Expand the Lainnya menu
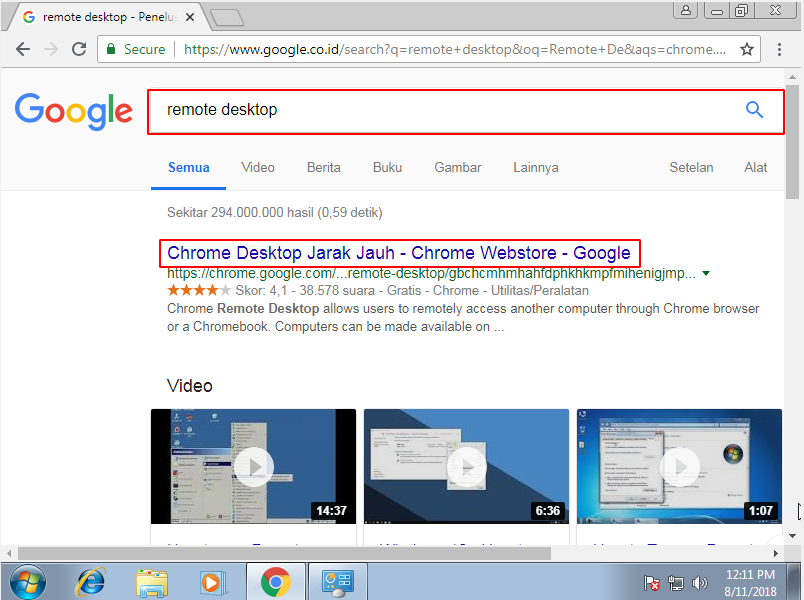This screenshot has height=600, width=804. [536, 168]
